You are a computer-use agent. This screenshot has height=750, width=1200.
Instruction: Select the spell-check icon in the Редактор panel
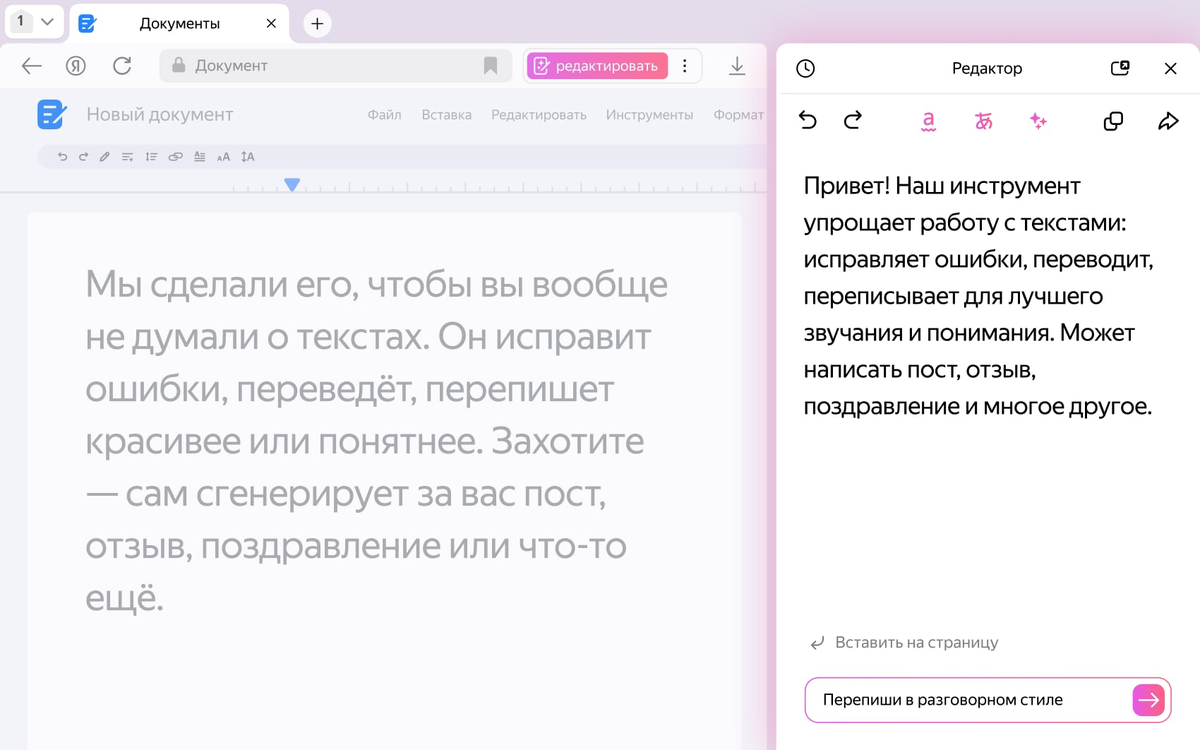tap(928, 121)
